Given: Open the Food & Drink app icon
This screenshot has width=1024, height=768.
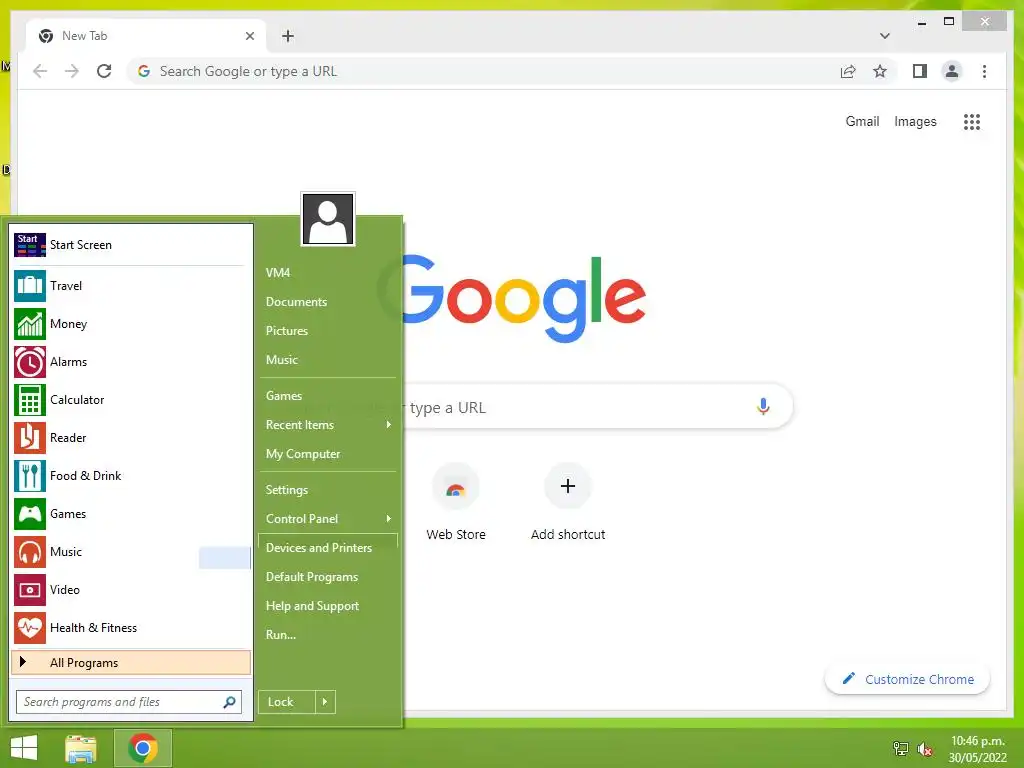Looking at the screenshot, I should 29,475.
